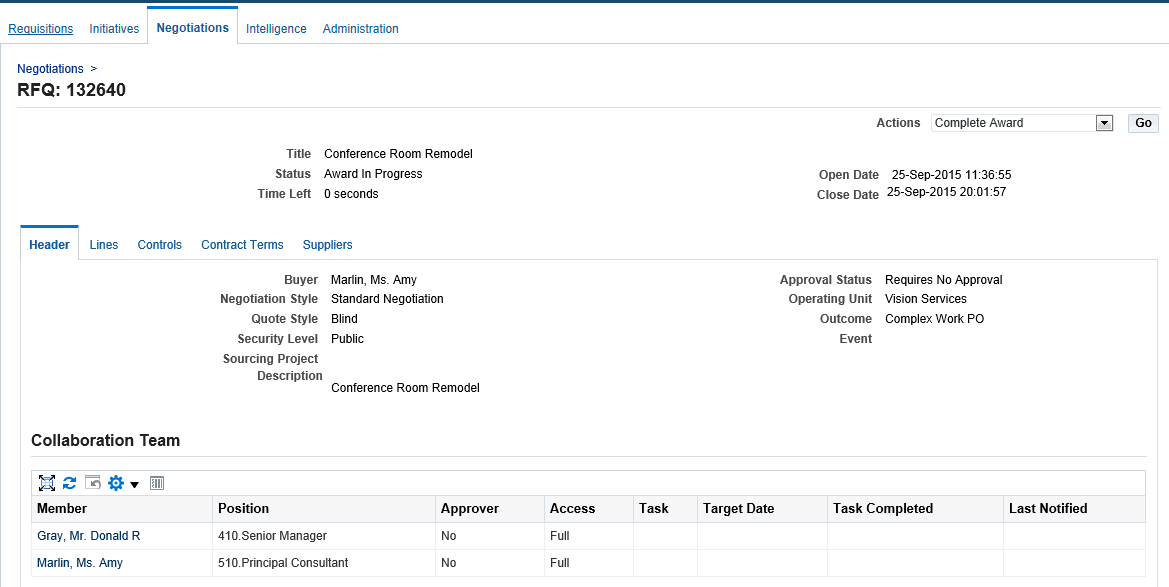Freeze columns in Collaboration Team table
The width and height of the screenshot is (1169, 587).
[157, 483]
